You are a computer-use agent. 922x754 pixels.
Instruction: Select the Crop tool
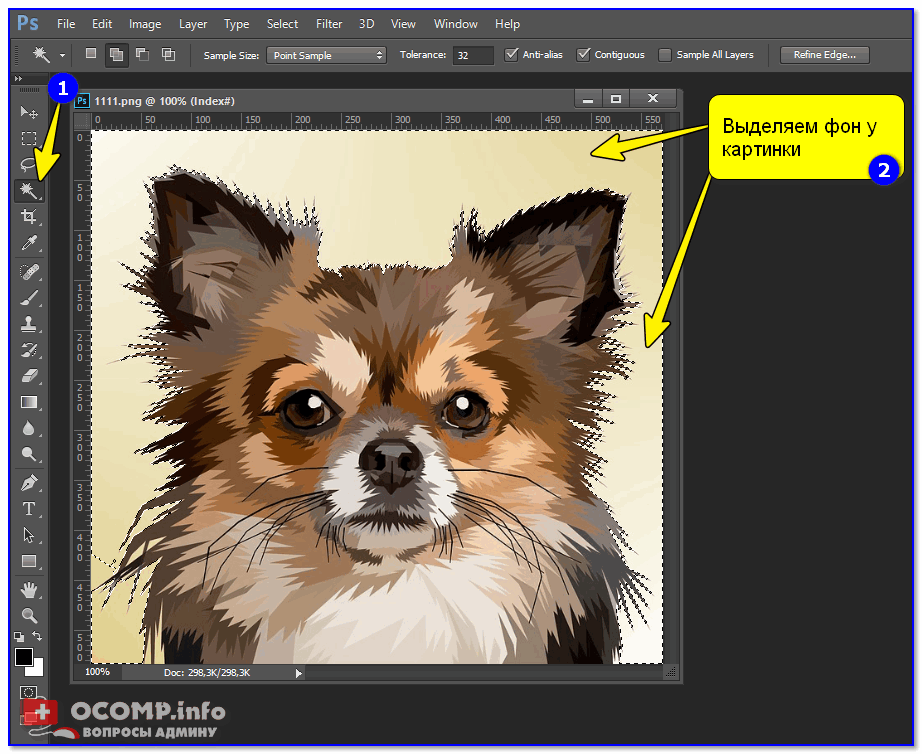(29, 217)
